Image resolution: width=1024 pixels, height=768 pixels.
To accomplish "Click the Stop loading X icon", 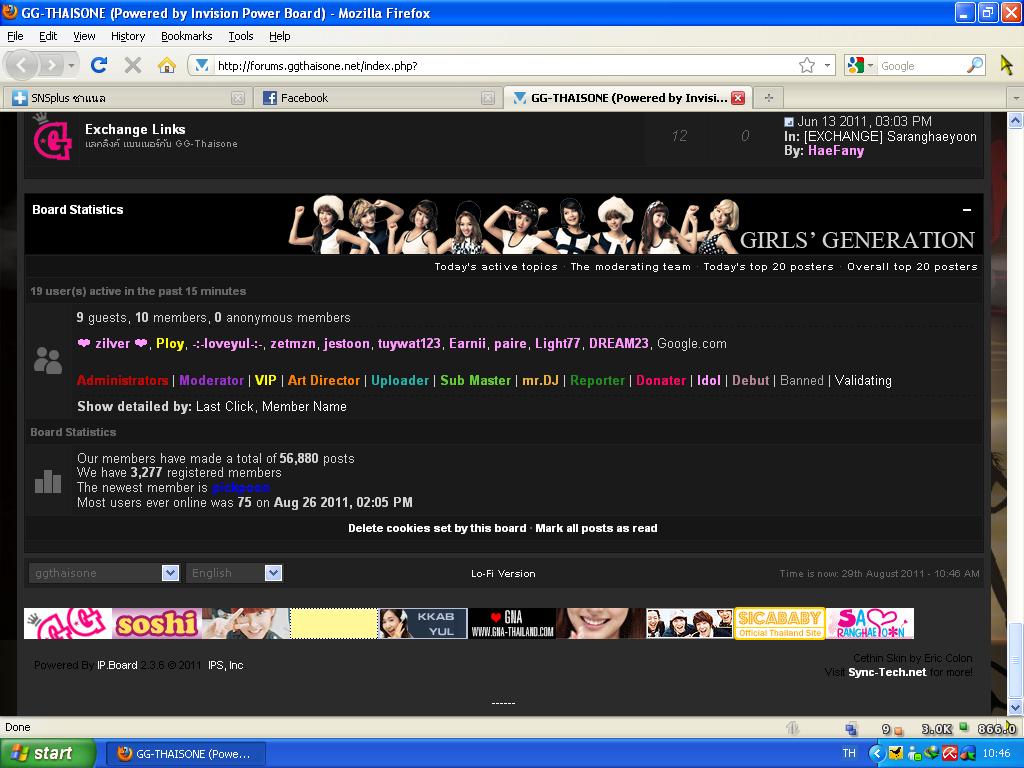I will coord(133,65).
